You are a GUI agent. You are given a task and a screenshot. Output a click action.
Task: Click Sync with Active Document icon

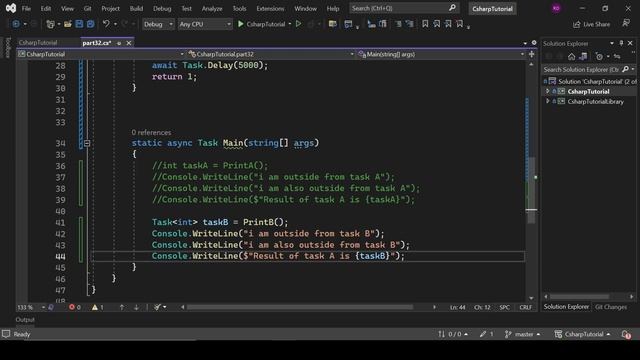(617, 56)
